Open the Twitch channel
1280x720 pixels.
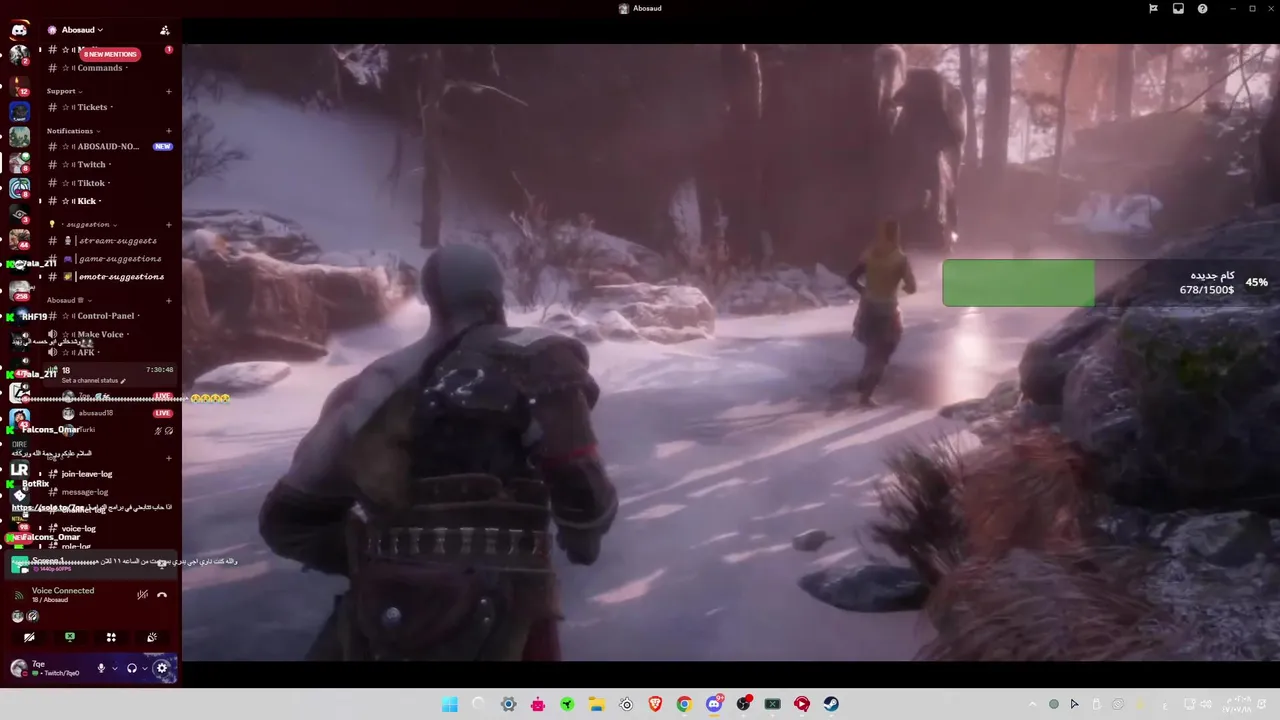[x=109, y=165]
